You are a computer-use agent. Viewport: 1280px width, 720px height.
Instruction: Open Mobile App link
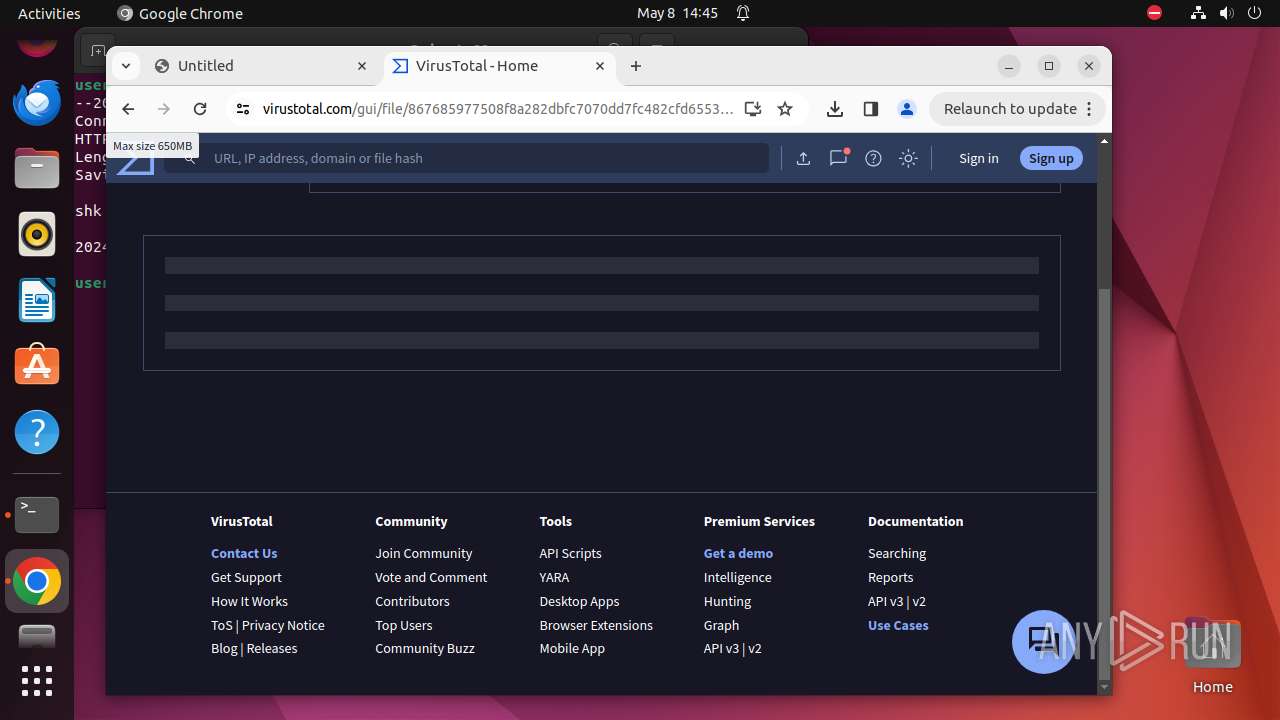[572, 648]
